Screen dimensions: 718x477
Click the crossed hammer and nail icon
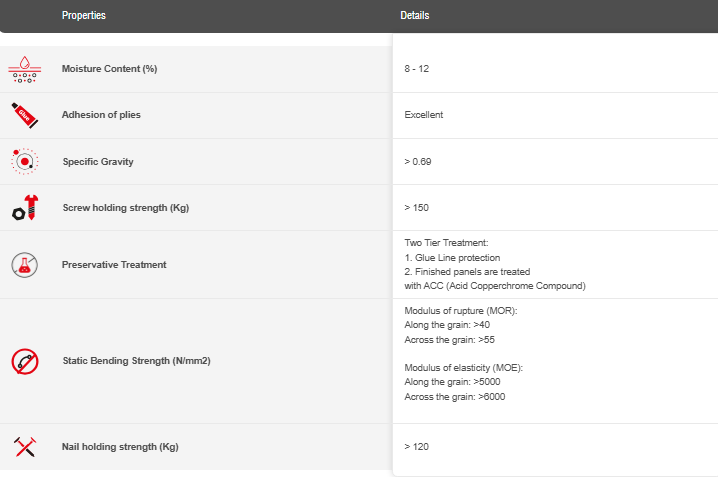click(x=24, y=446)
